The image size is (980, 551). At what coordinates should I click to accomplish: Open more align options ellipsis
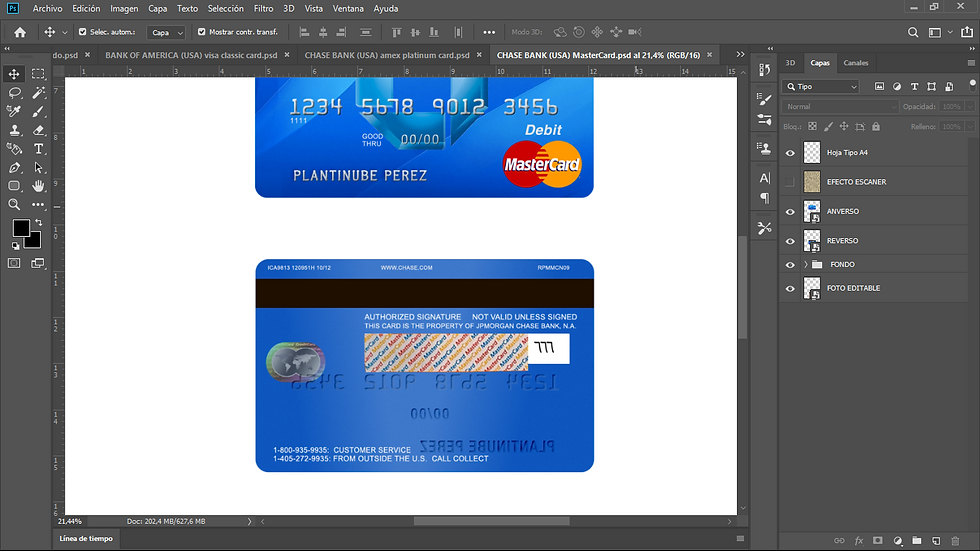(489, 32)
